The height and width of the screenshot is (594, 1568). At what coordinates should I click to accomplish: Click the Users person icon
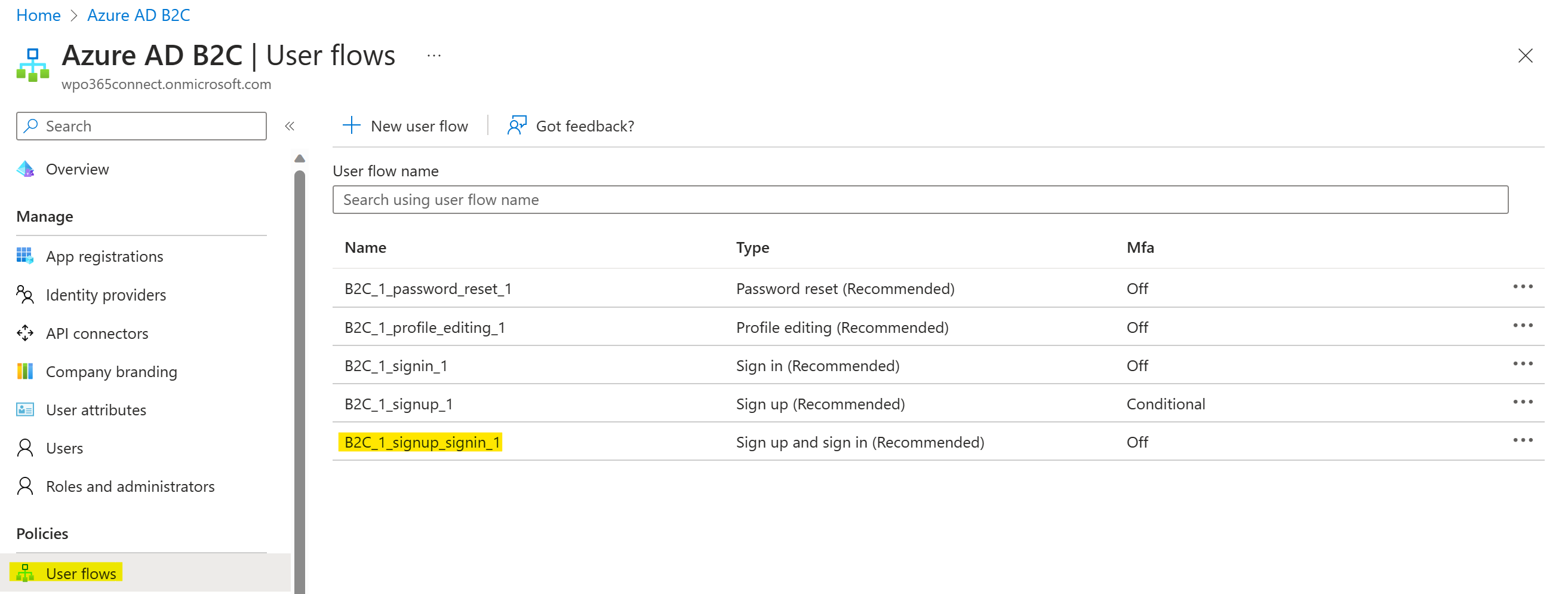point(25,448)
